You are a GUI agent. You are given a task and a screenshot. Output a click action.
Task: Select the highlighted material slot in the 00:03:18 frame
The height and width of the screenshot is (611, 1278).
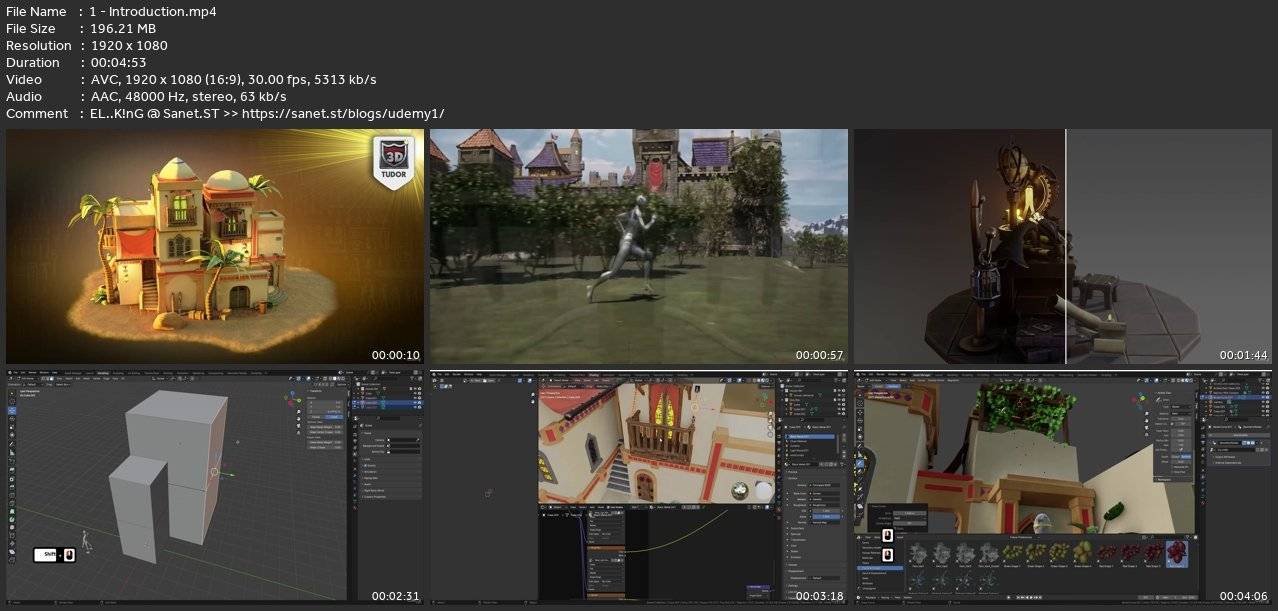[810, 437]
